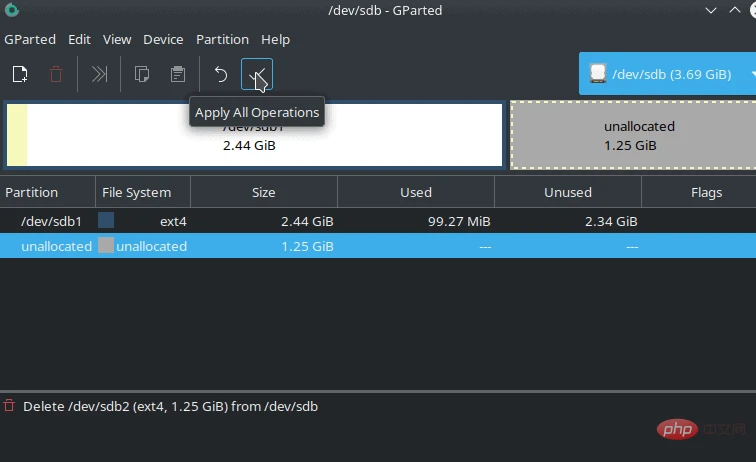Click the trash icon beside pending delete operation
The image size is (756, 462).
click(9, 406)
